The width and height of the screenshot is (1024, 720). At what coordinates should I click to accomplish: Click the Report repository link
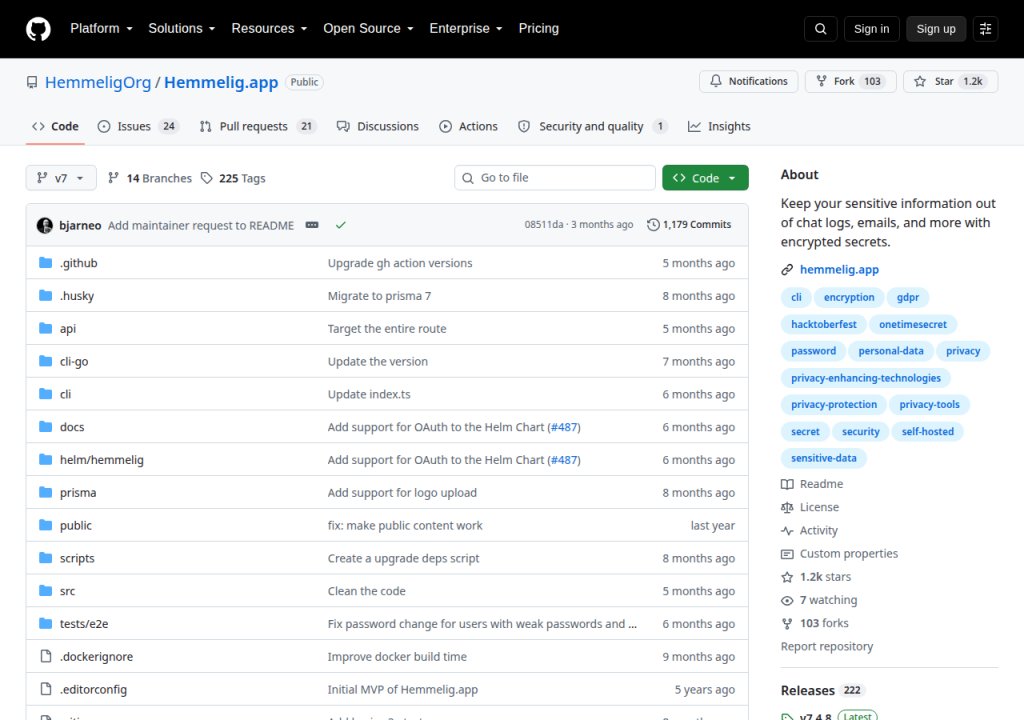826,646
